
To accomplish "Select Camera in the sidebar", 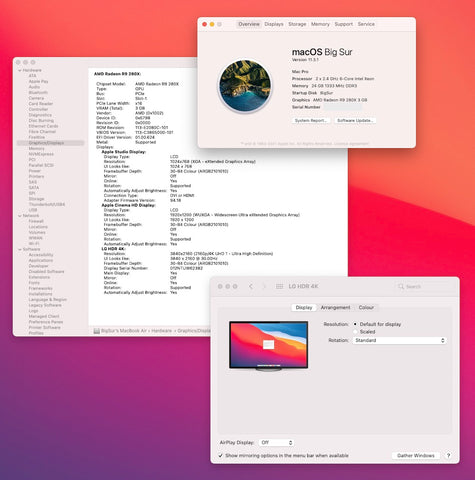I will click(36, 98).
